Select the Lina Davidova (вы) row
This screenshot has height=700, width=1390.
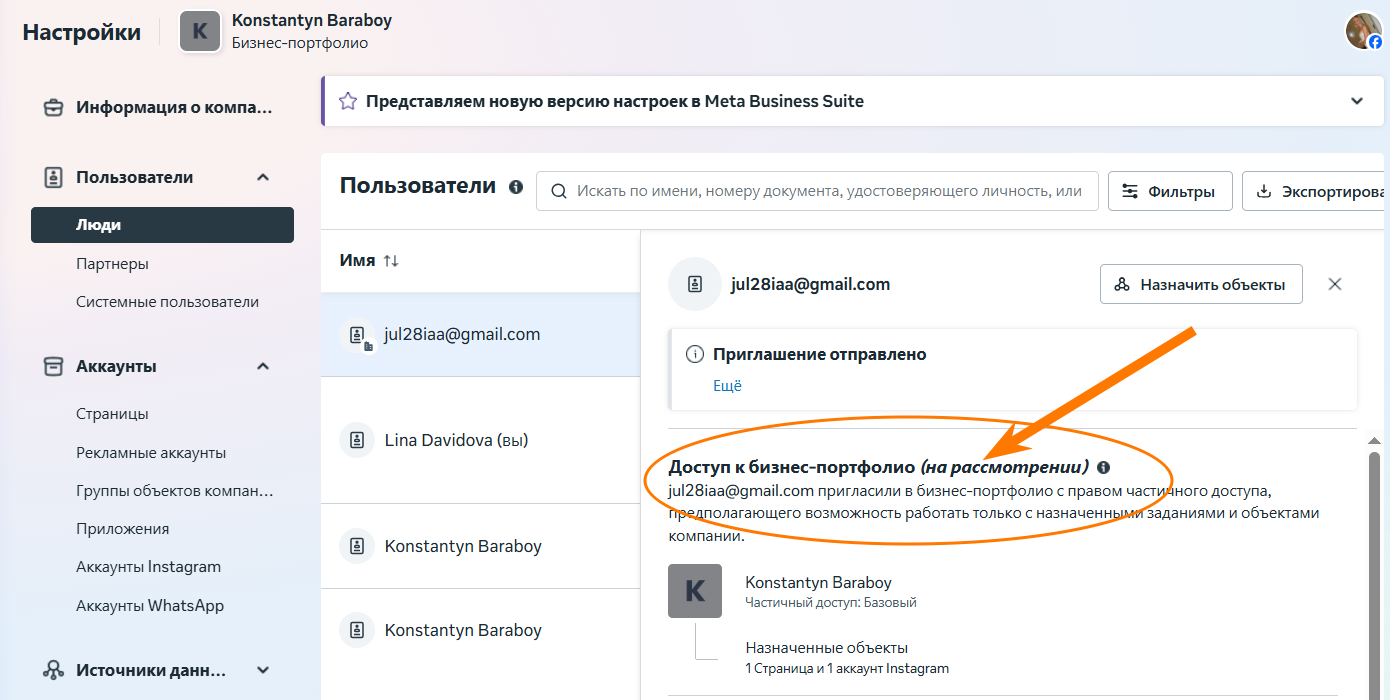(480, 440)
